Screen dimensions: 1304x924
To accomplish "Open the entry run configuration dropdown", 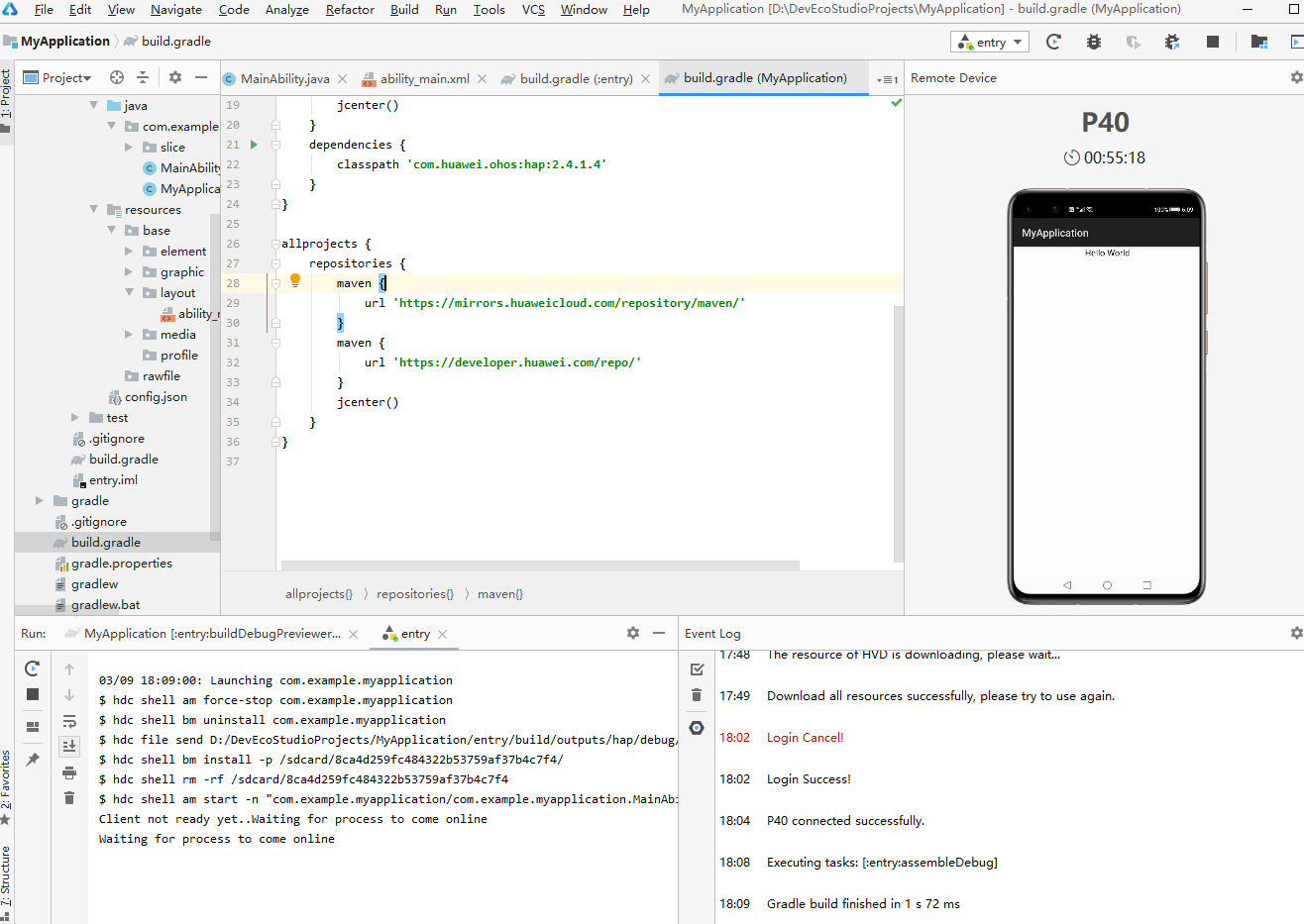I will pos(990,42).
